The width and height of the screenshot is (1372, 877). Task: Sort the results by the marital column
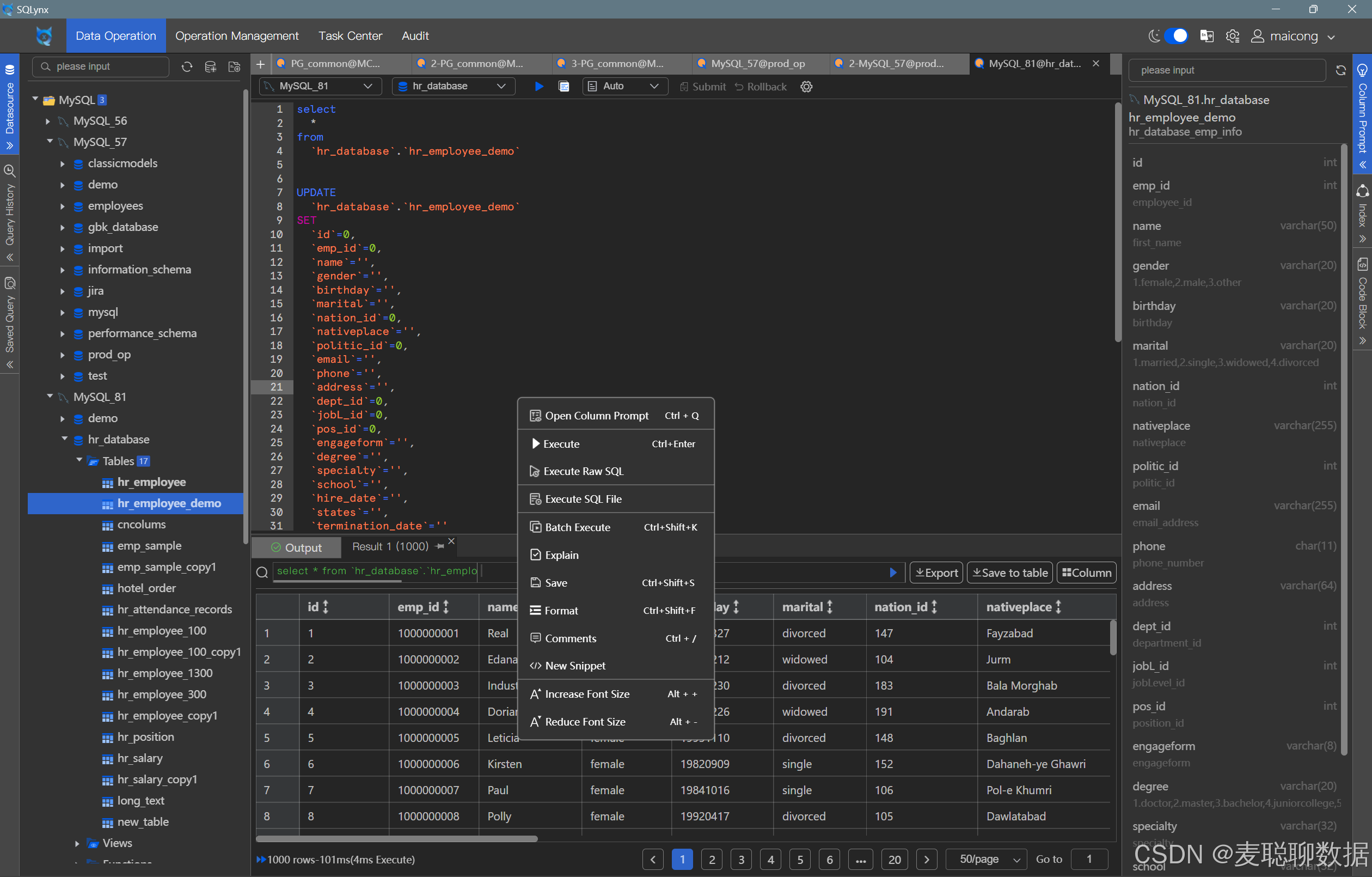pos(830,607)
